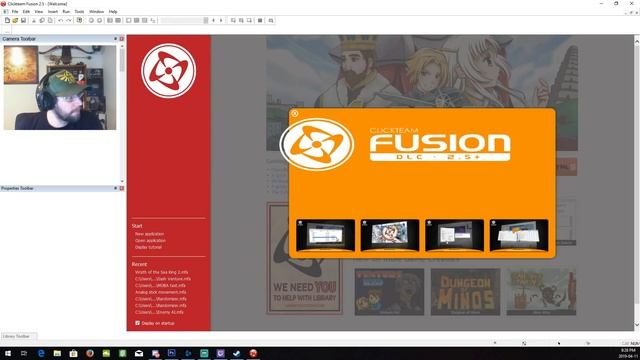Open the Insert menu
The height and width of the screenshot is (360, 640).
pos(53,11)
